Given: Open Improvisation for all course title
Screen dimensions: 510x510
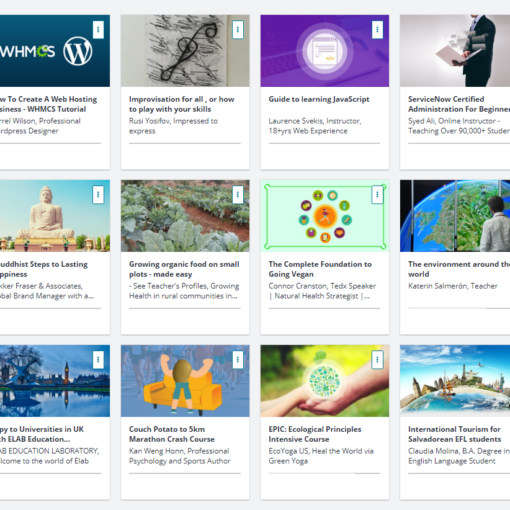Looking at the screenshot, I should point(182,104).
